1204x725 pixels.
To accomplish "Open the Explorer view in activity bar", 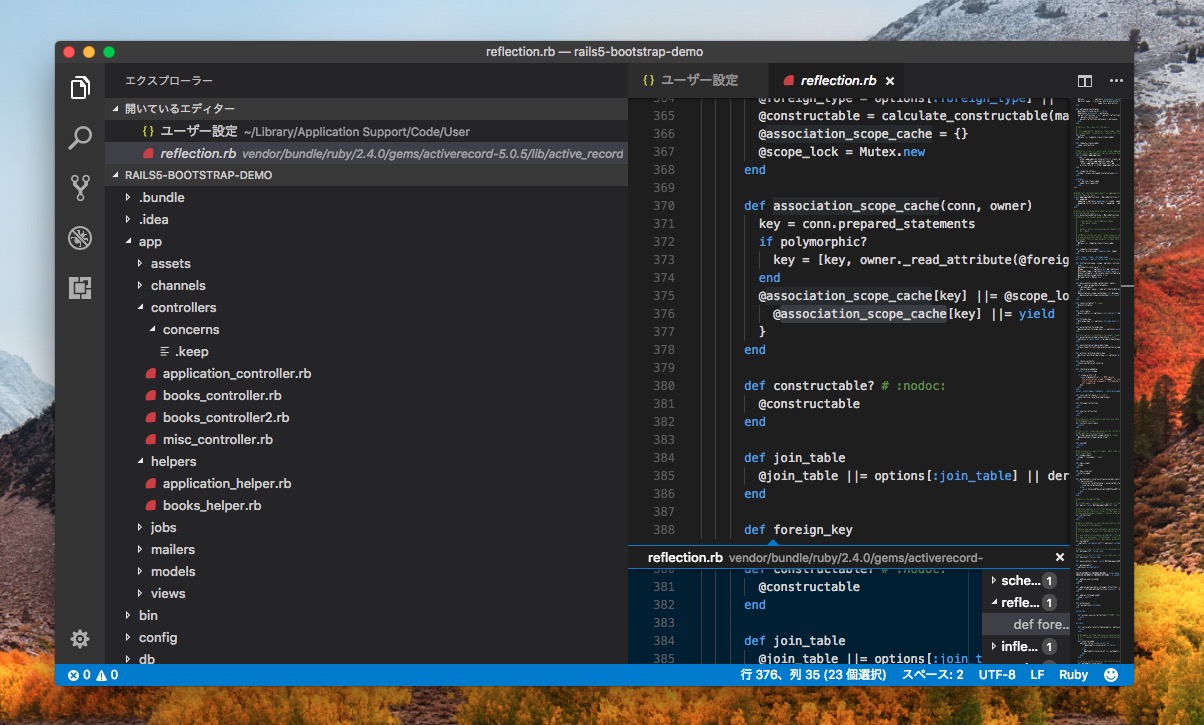I will tap(80, 88).
